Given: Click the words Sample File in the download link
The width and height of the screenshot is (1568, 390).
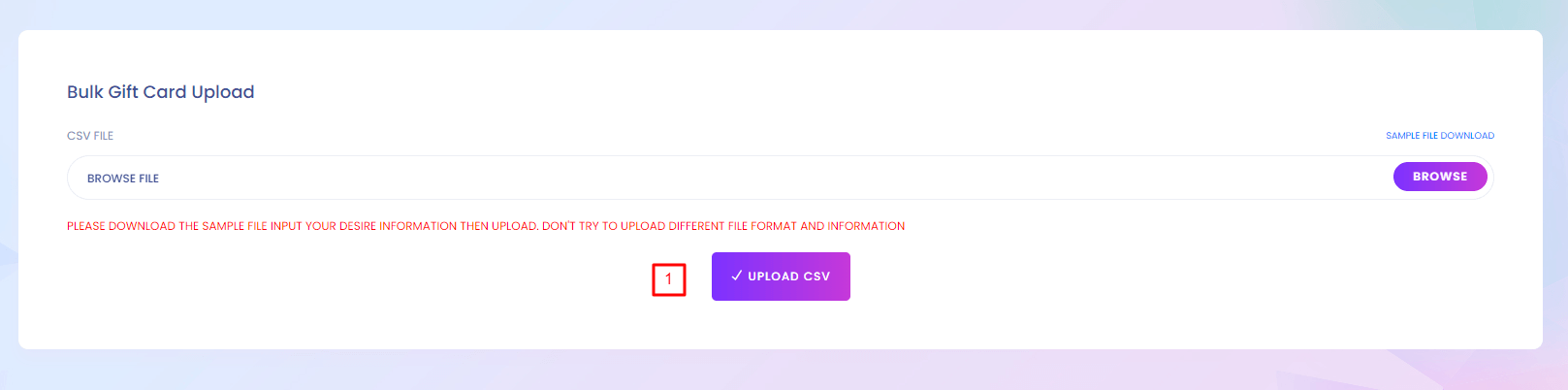Looking at the screenshot, I should click(1412, 136).
